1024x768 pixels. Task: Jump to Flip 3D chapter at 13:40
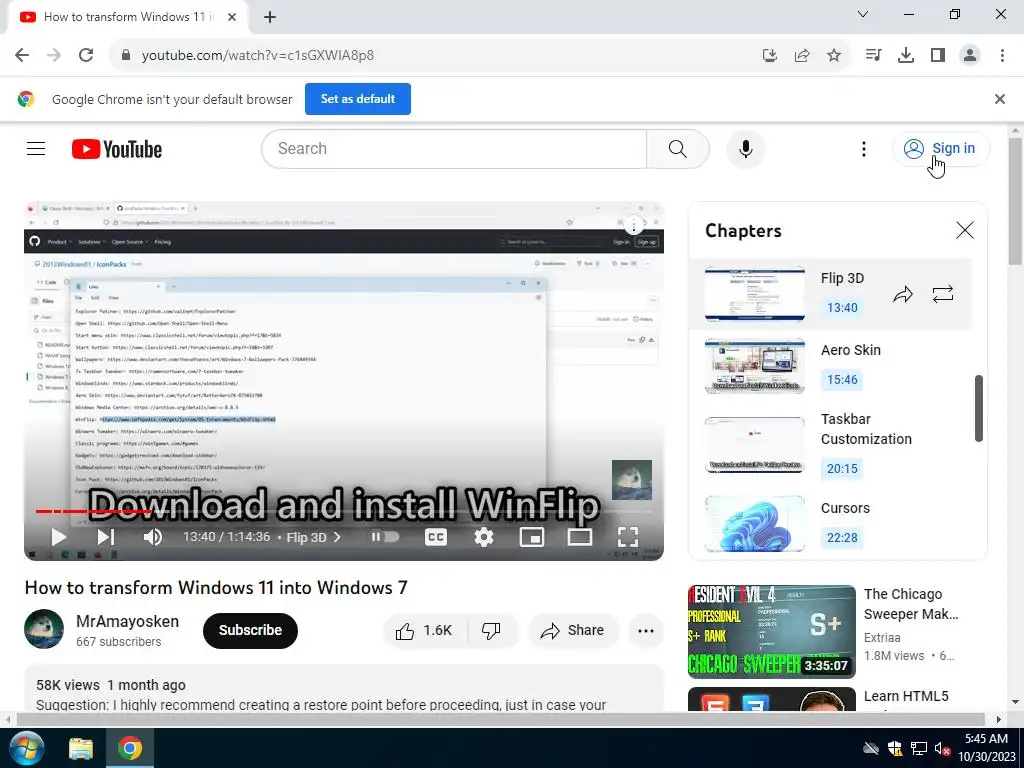click(x=842, y=308)
